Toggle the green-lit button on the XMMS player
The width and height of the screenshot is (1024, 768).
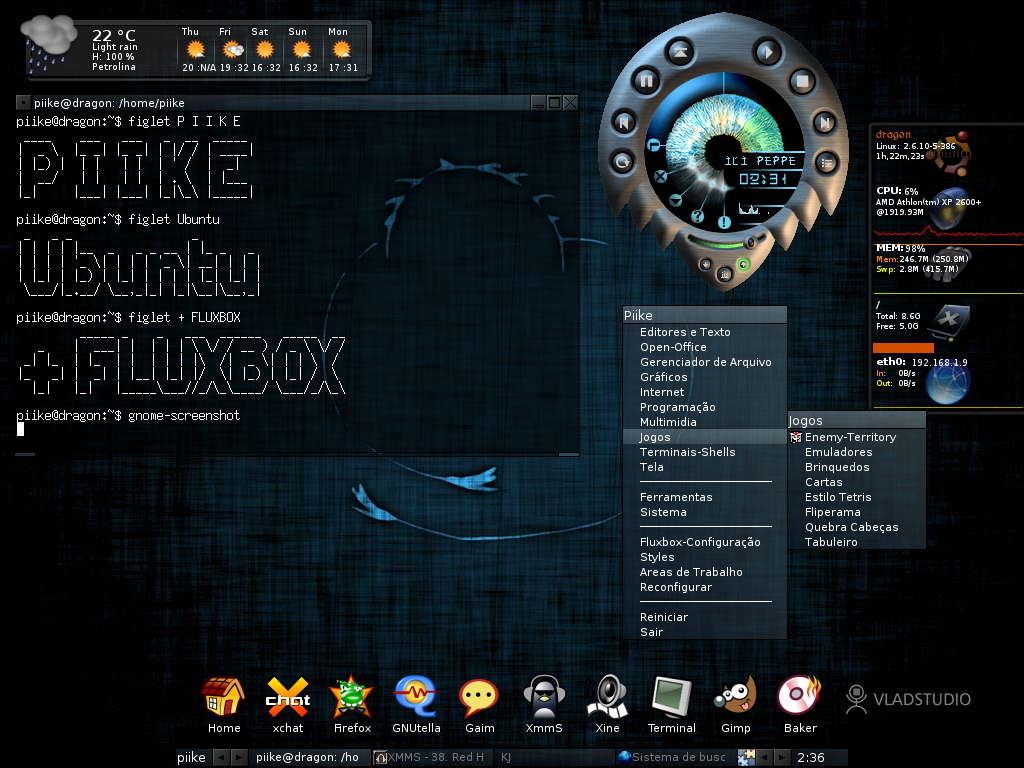tap(743, 264)
